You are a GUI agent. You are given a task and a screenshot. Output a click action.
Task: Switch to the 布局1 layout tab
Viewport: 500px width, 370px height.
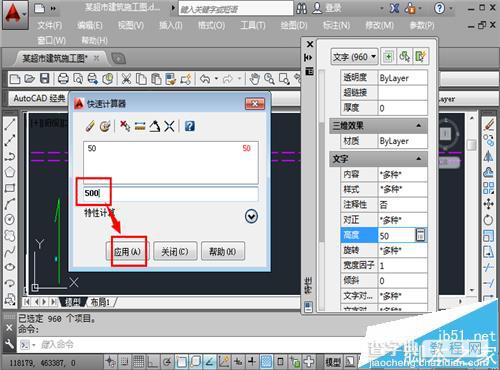click(100, 302)
